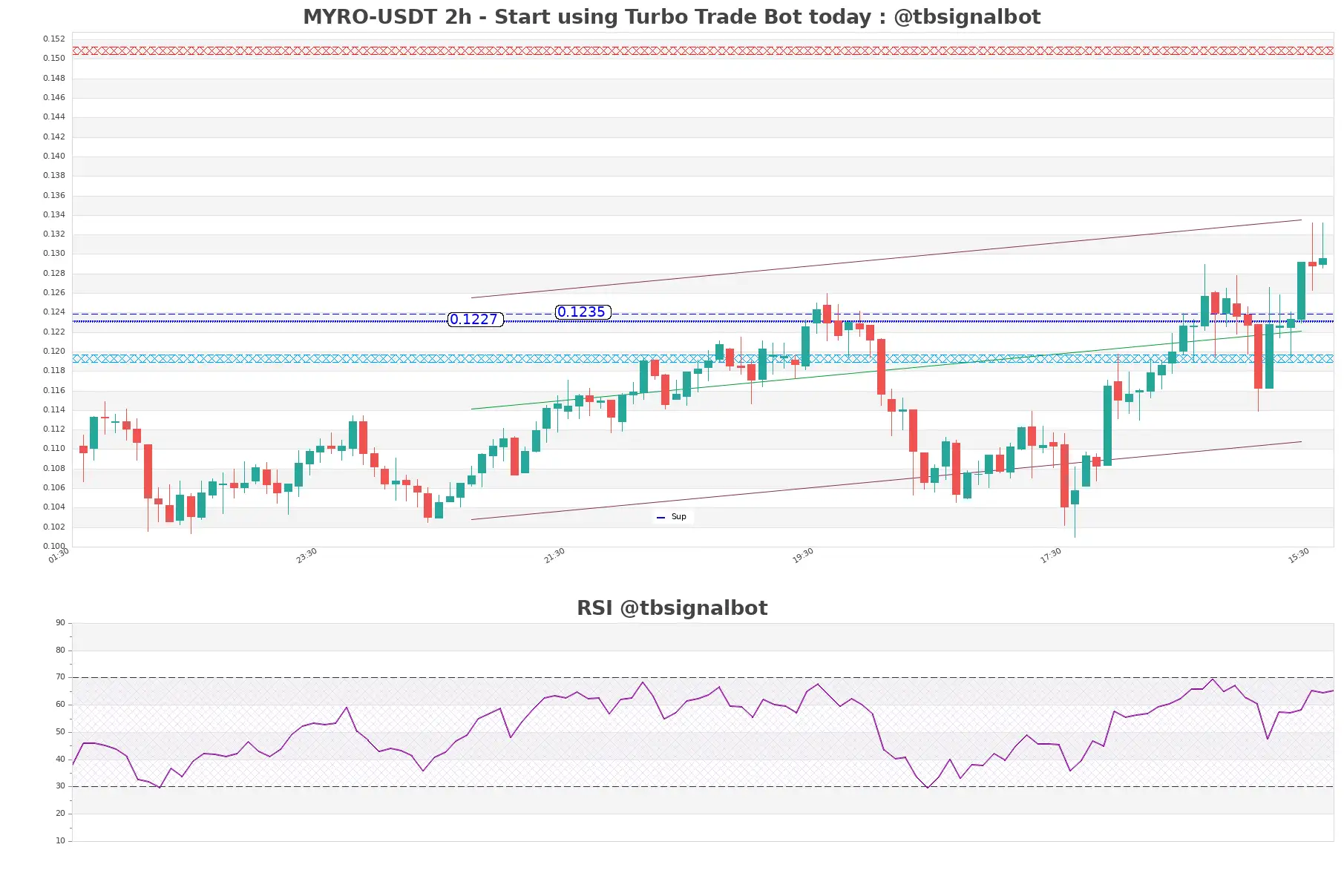Click the last green candle on chart
This screenshot has height=896, width=1344.
(x=1322, y=261)
